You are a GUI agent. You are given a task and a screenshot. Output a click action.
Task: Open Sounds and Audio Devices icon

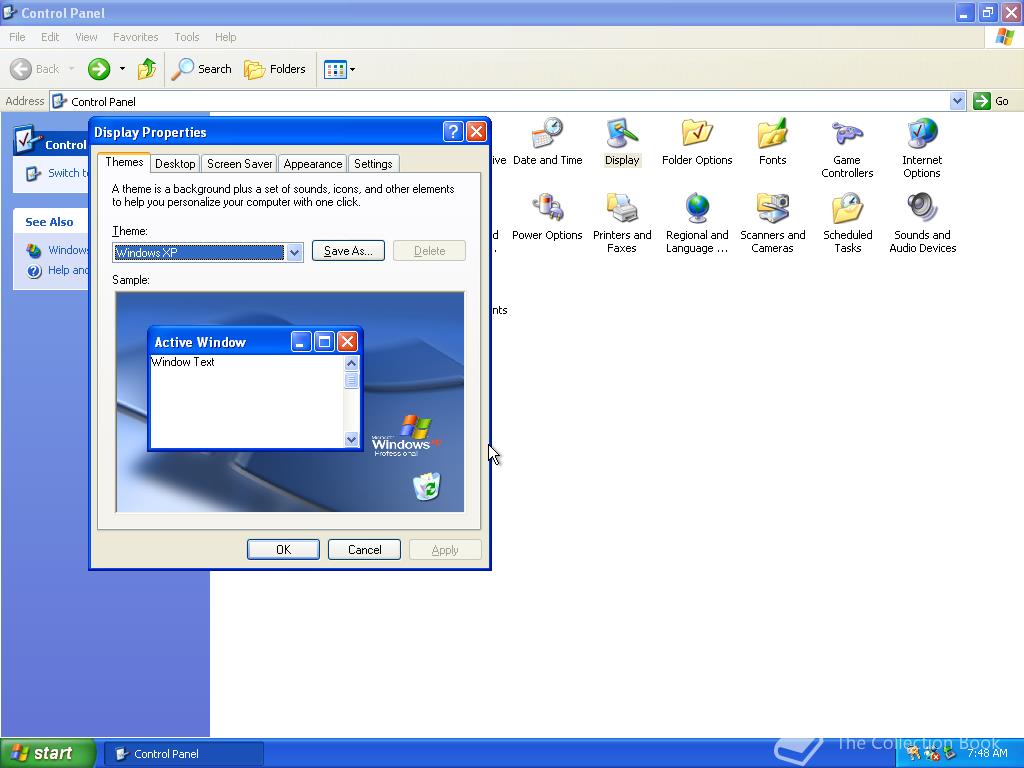pyautogui.click(x=922, y=224)
